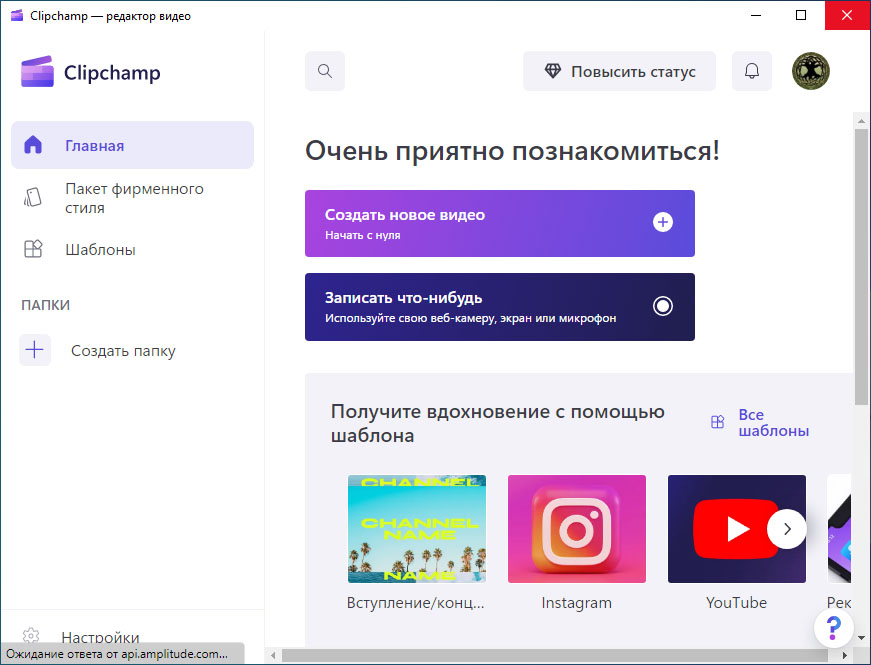Click the horizontal scrollbar right arrow

pos(844,656)
